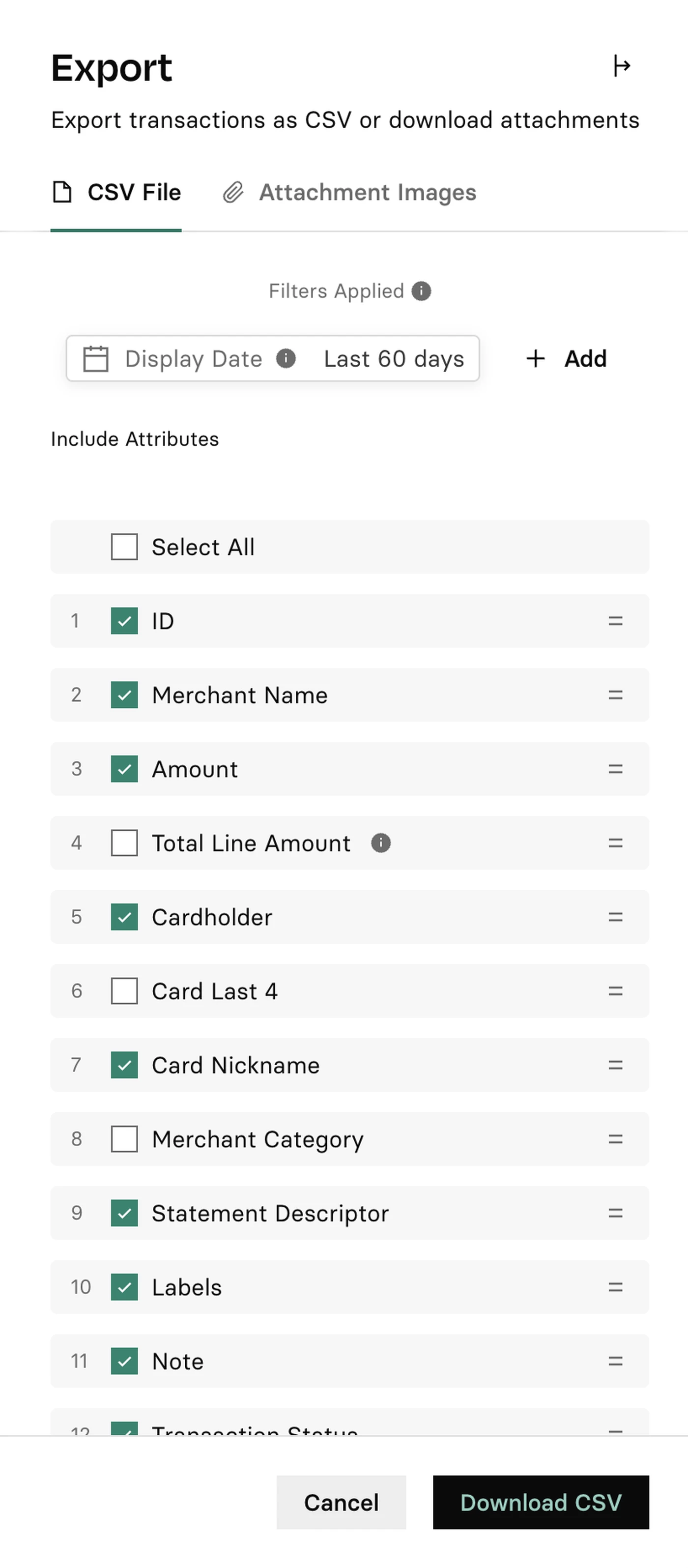Add a new filter with the Add button
Screen dimensions: 688x1568
[x=566, y=358]
